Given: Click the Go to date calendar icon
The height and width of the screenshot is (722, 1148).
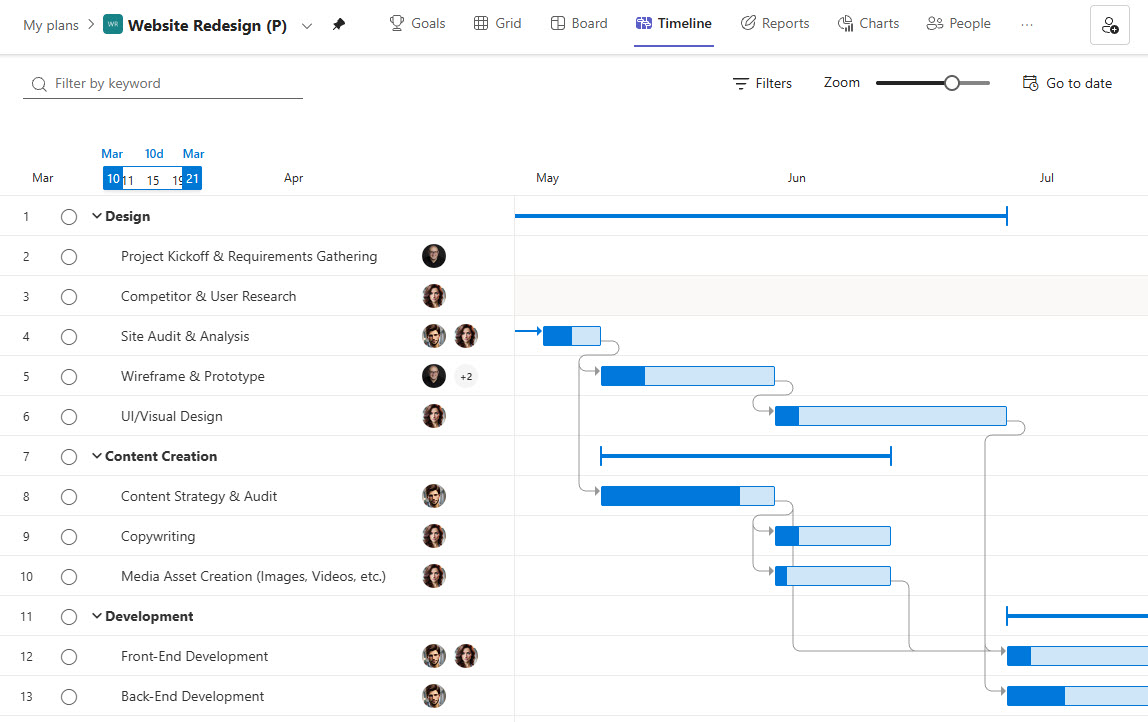Looking at the screenshot, I should pyautogui.click(x=1030, y=83).
